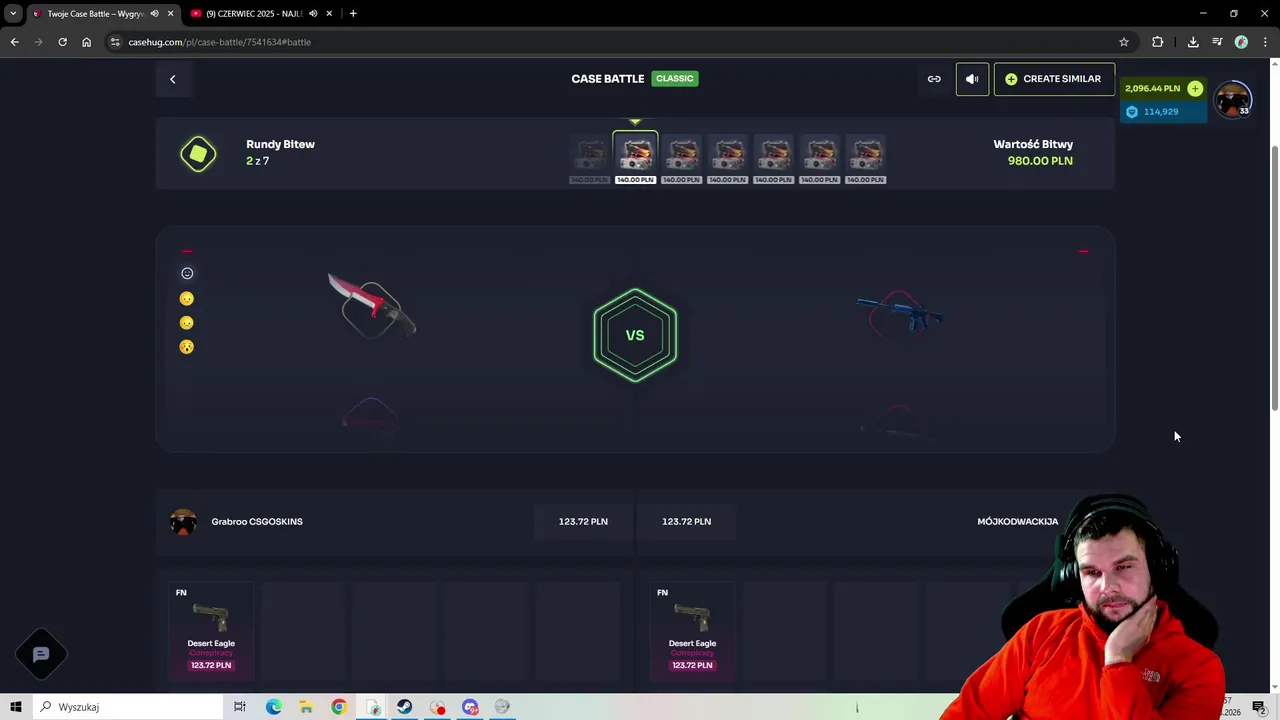Click the Wyszukaj taskbar search box
The image size is (1280, 720).
coord(128,707)
